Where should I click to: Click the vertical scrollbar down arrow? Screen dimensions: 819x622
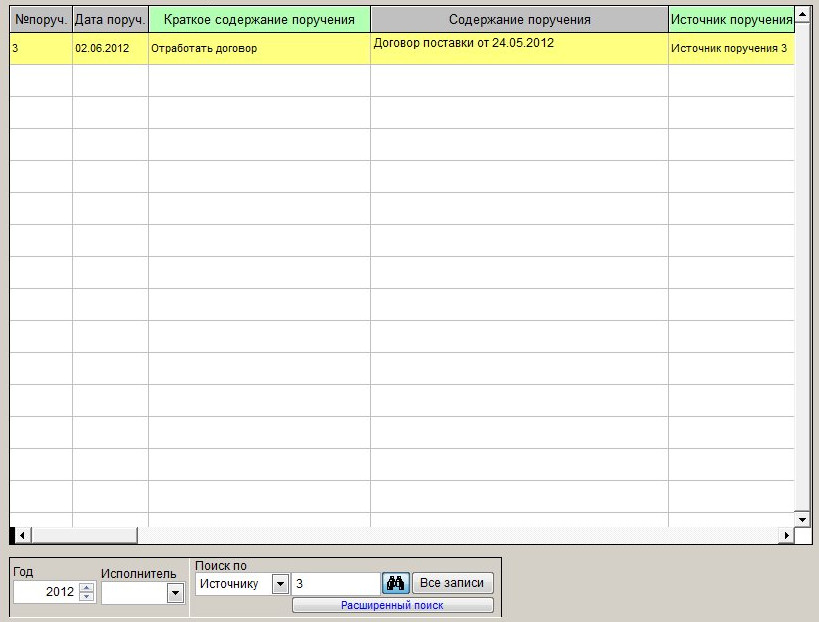point(803,519)
